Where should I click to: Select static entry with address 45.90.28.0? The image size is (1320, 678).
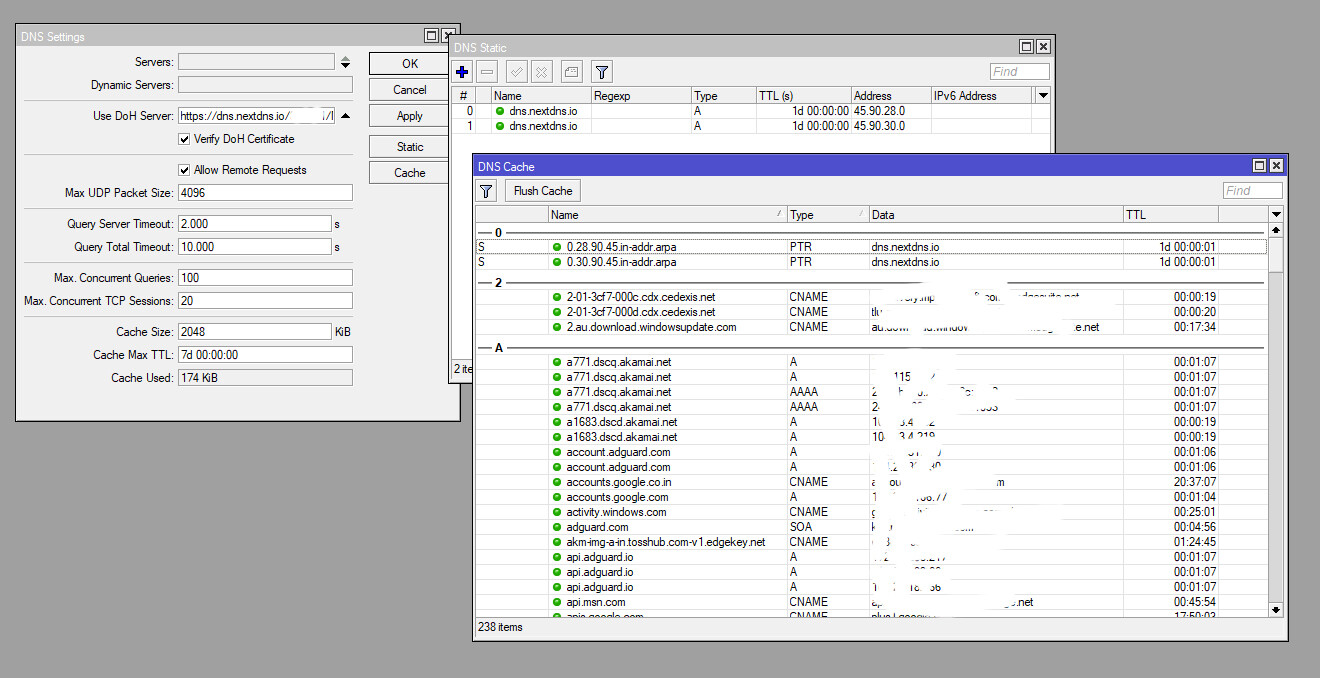[x=751, y=111]
